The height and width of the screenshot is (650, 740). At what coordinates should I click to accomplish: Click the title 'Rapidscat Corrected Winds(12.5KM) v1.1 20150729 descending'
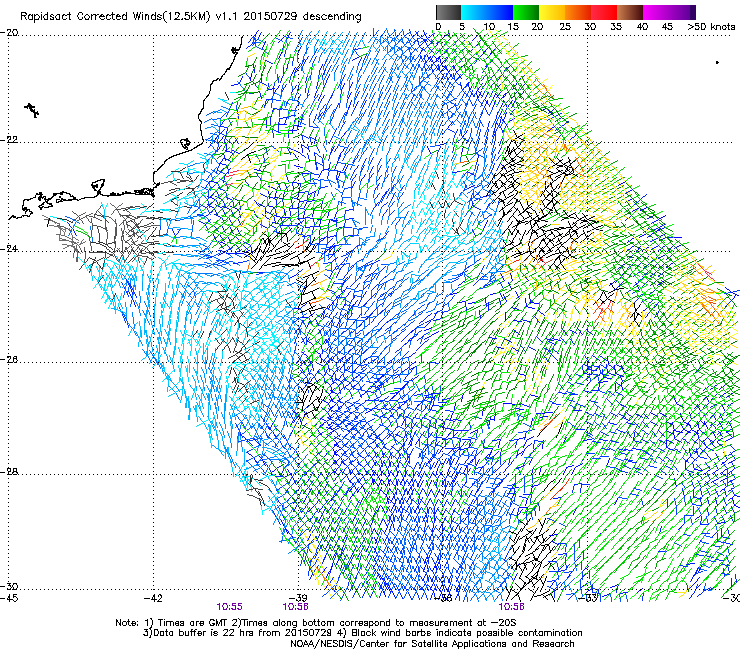191,17
